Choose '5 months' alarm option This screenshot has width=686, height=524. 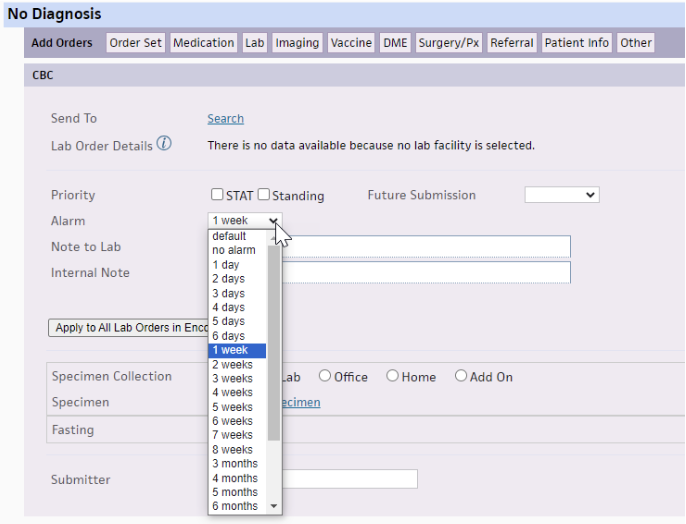click(x=237, y=492)
